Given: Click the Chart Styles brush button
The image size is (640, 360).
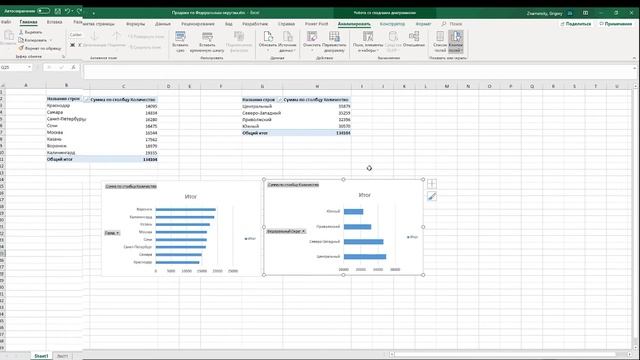Looking at the screenshot, I should 432,197.
